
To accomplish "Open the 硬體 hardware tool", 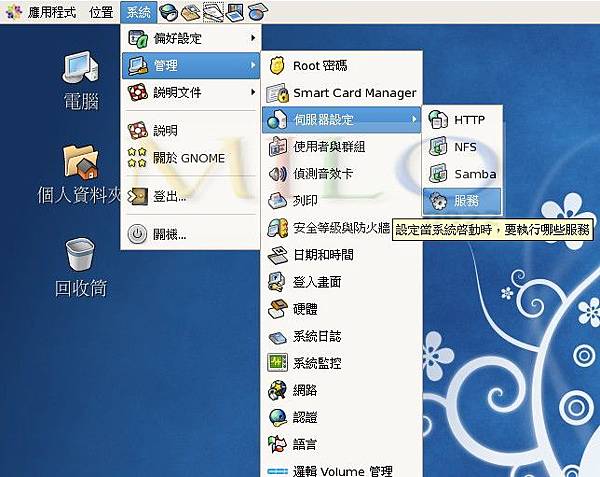I will [342, 309].
